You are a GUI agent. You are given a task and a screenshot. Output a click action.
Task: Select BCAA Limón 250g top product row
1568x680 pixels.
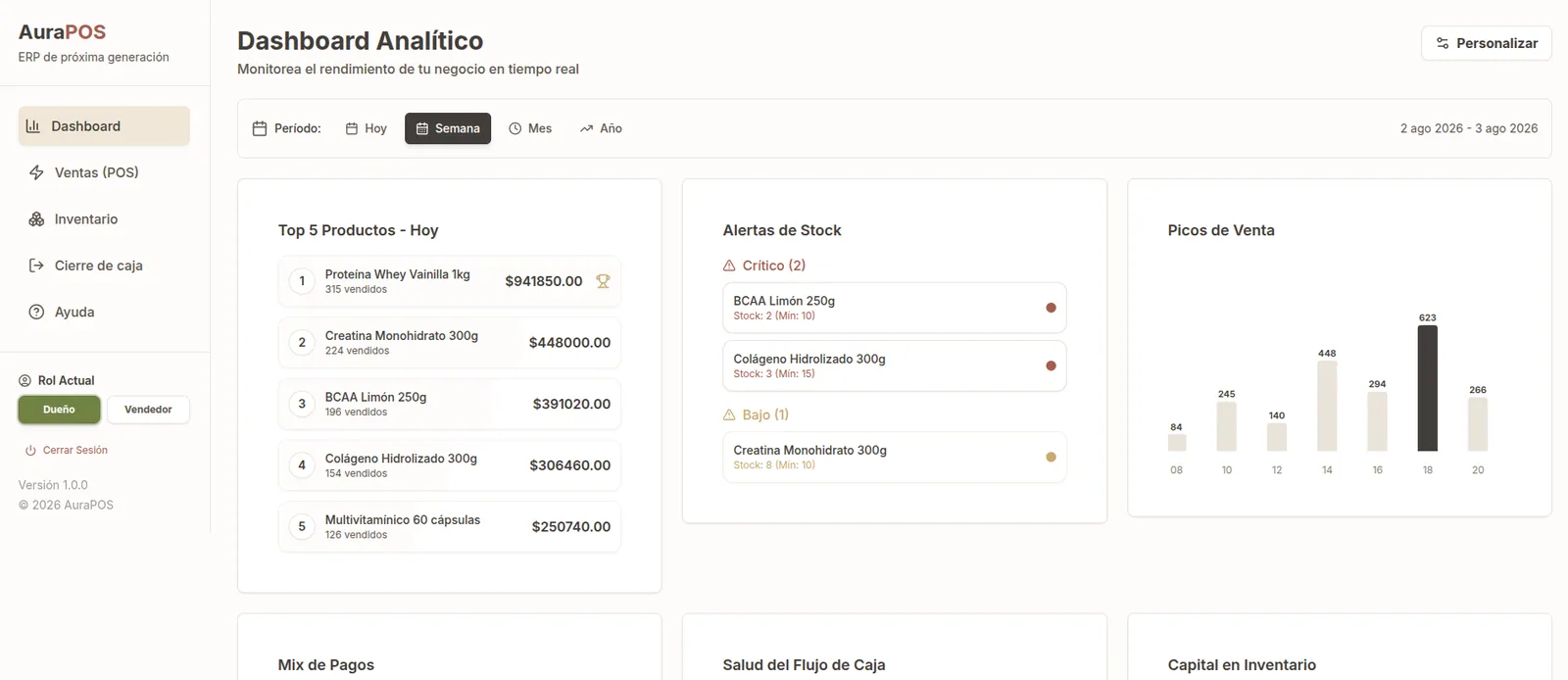click(450, 404)
